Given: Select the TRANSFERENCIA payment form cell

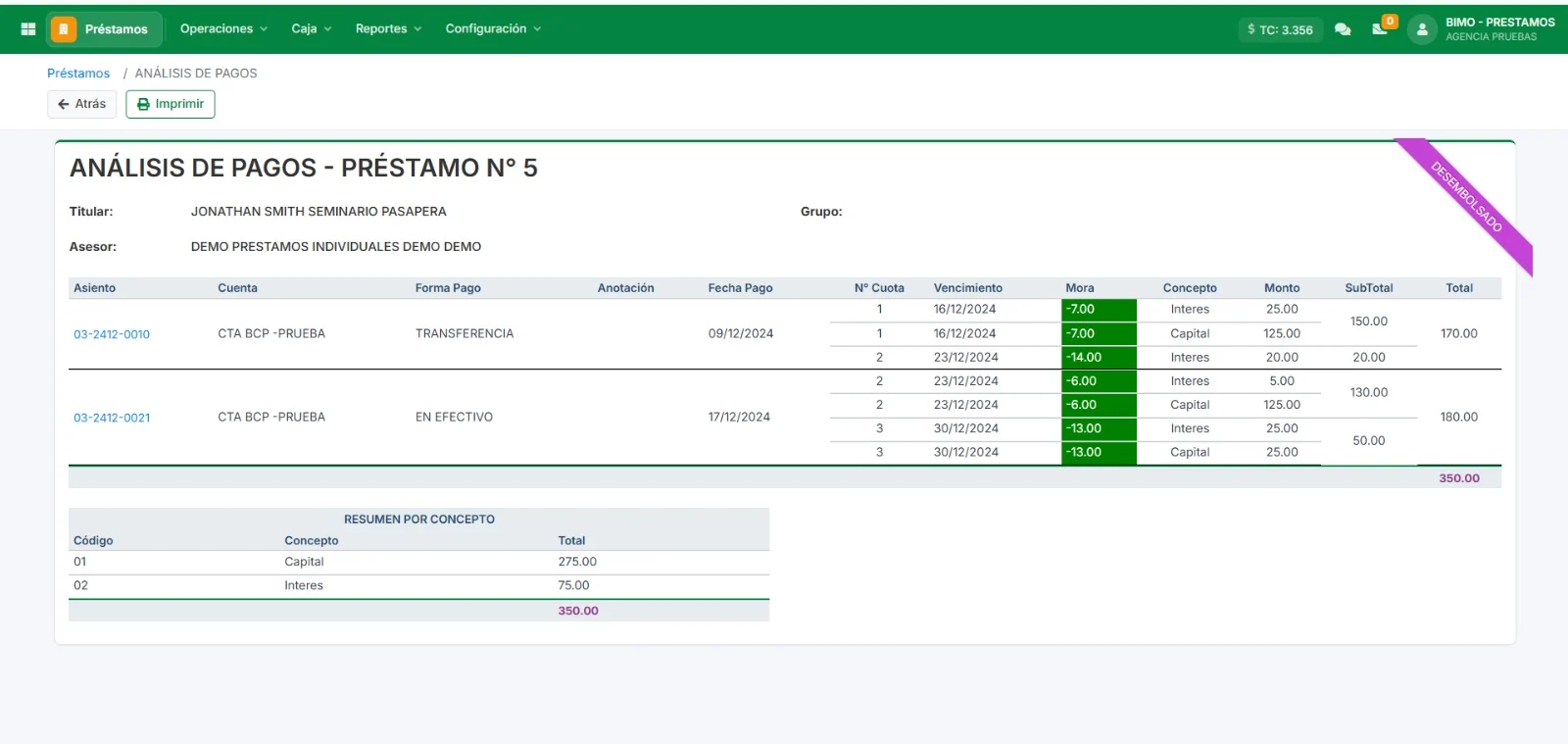Looking at the screenshot, I should [465, 334].
